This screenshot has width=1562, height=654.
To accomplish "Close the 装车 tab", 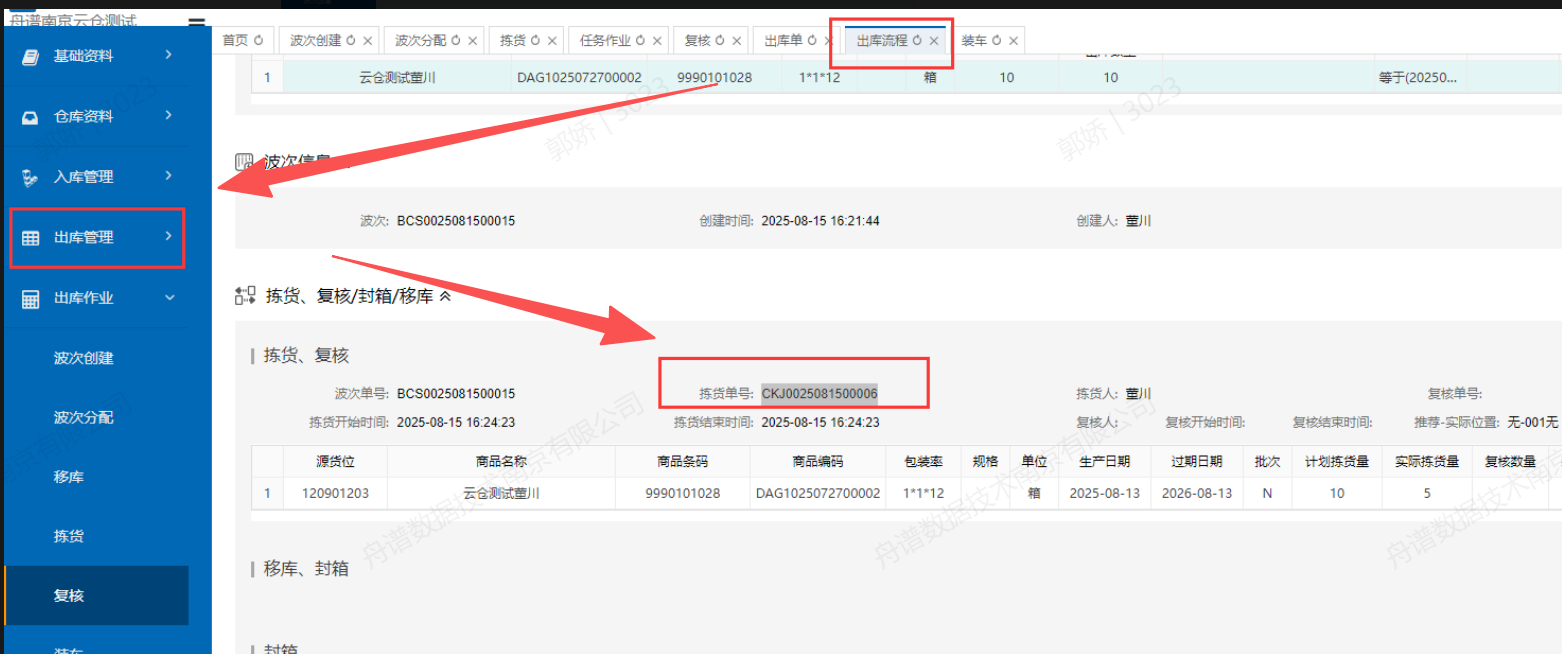I will (x=1013, y=40).
